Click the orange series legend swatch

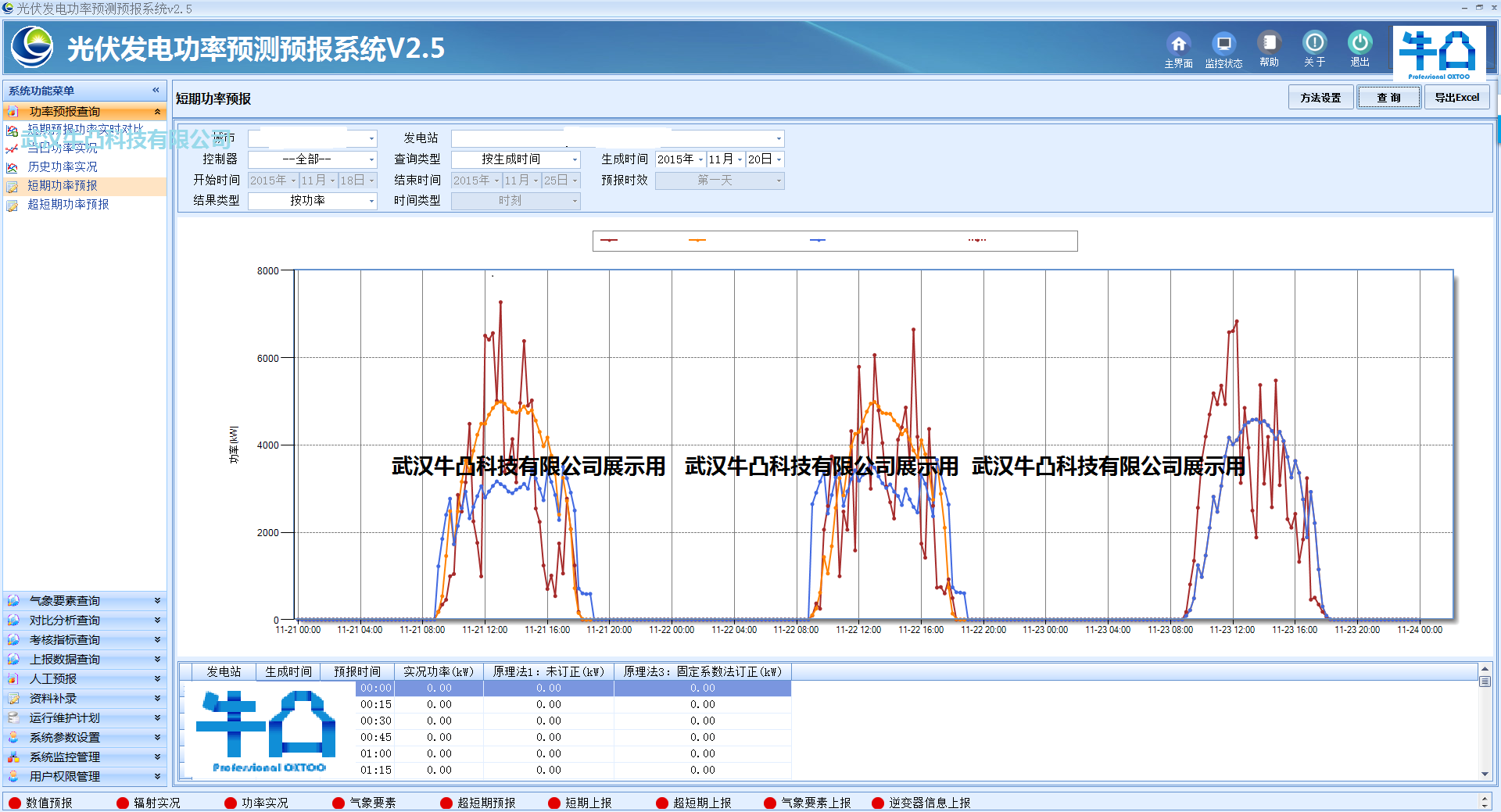click(x=697, y=241)
